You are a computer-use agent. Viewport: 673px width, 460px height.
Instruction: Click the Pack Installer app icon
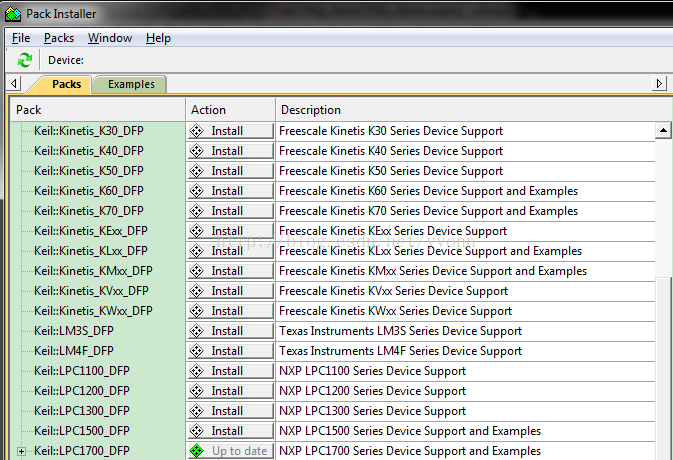[x=13, y=14]
